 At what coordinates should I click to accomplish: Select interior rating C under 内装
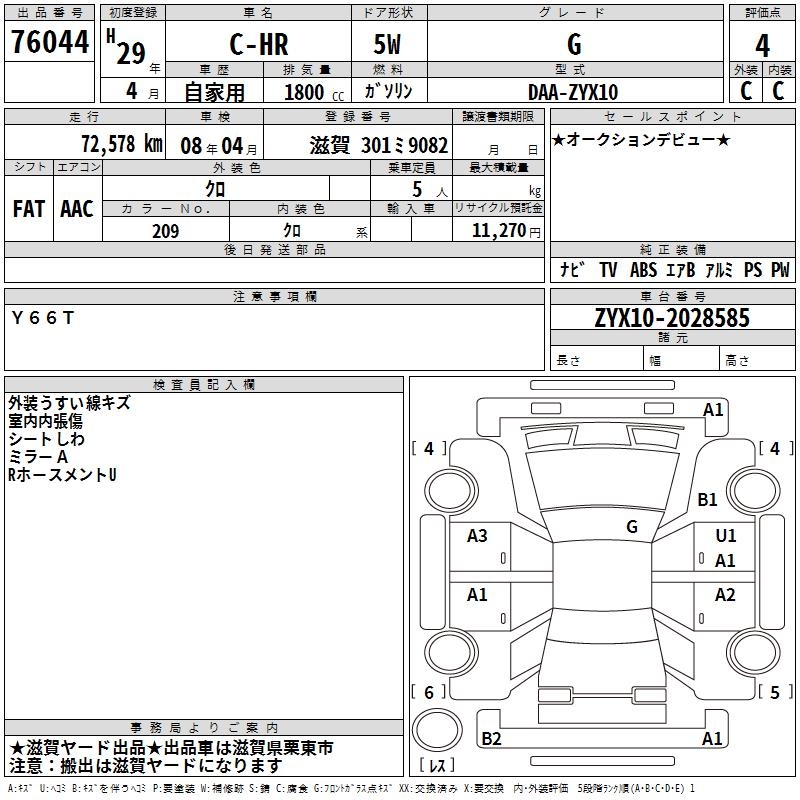pos(779,91)
